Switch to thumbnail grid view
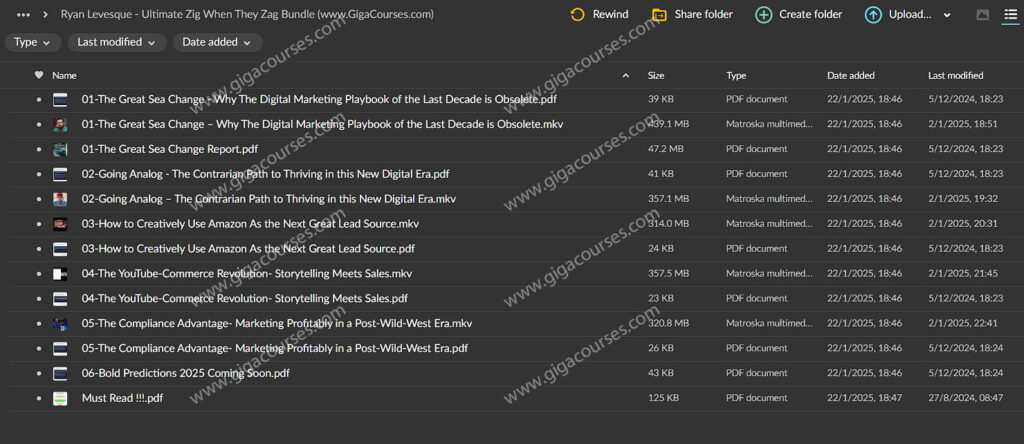This screenshot has height=444, width=1024. click(982, 15)
